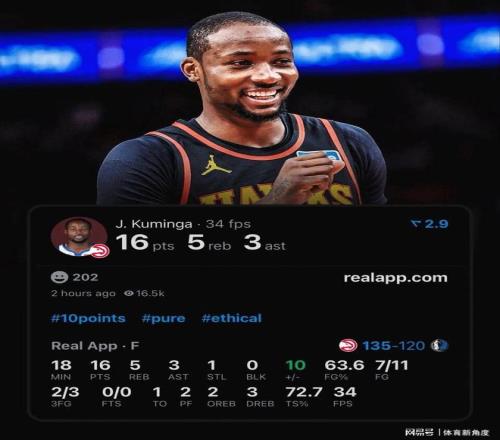The height and width of the screenshot is (440, 500).
Task: Click the 72.7 TS% stat
Action: (x=304, y=396)
